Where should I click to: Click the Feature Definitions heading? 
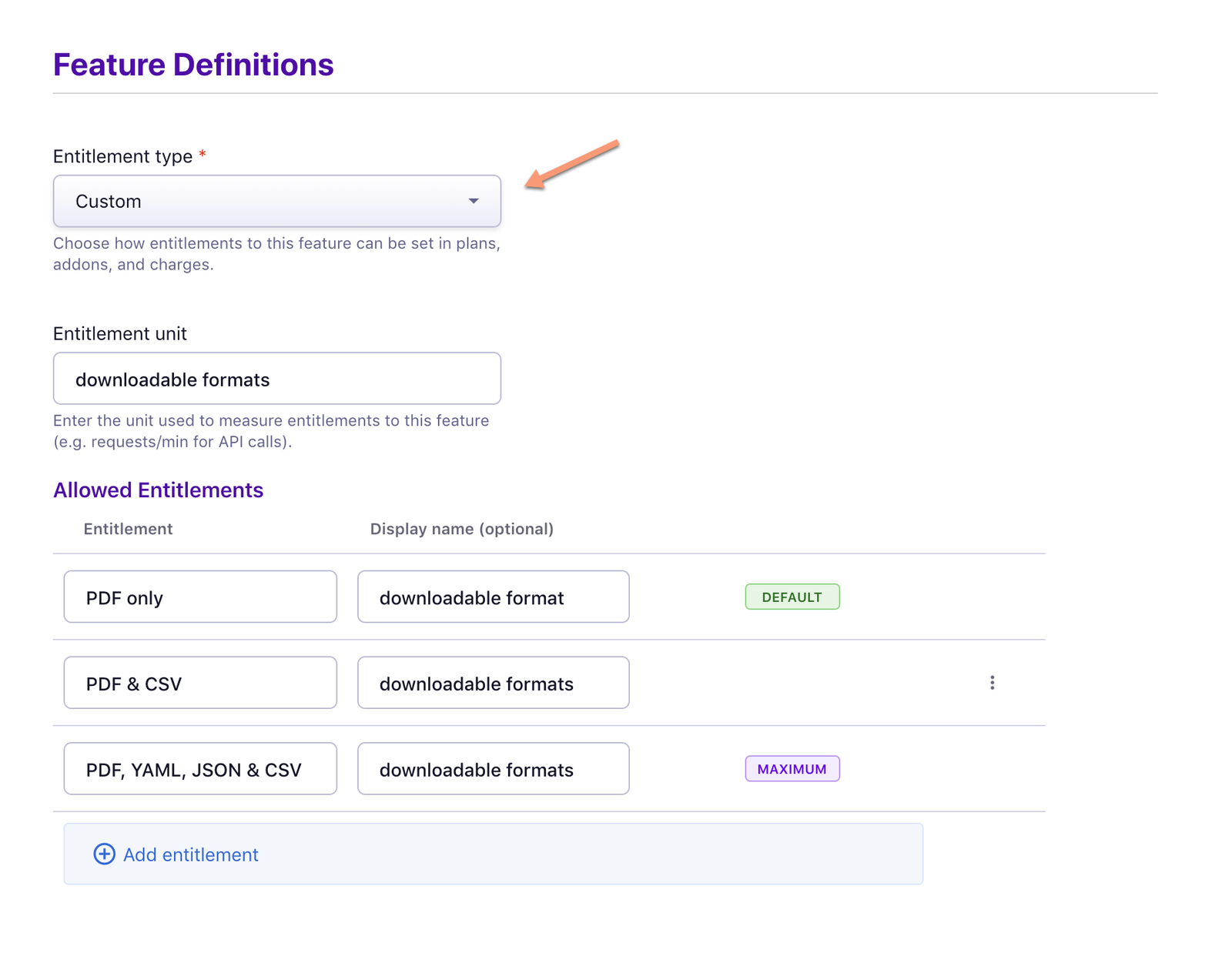[x=193, y=65]
